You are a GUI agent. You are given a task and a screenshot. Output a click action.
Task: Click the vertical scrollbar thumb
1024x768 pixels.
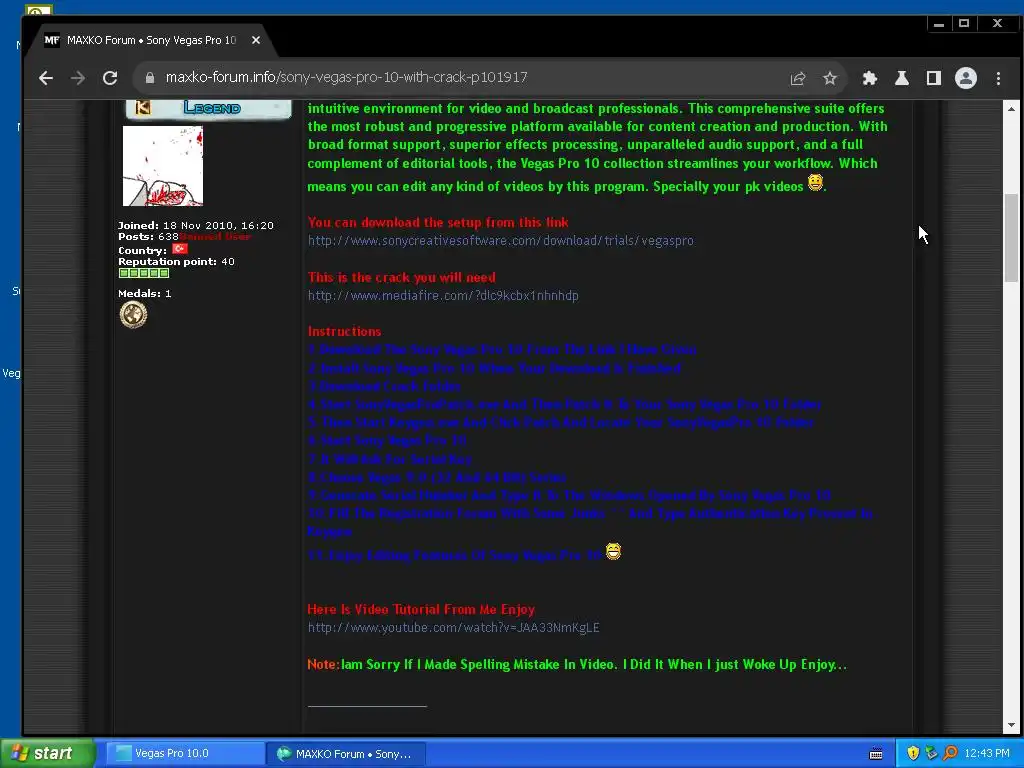1011,238
